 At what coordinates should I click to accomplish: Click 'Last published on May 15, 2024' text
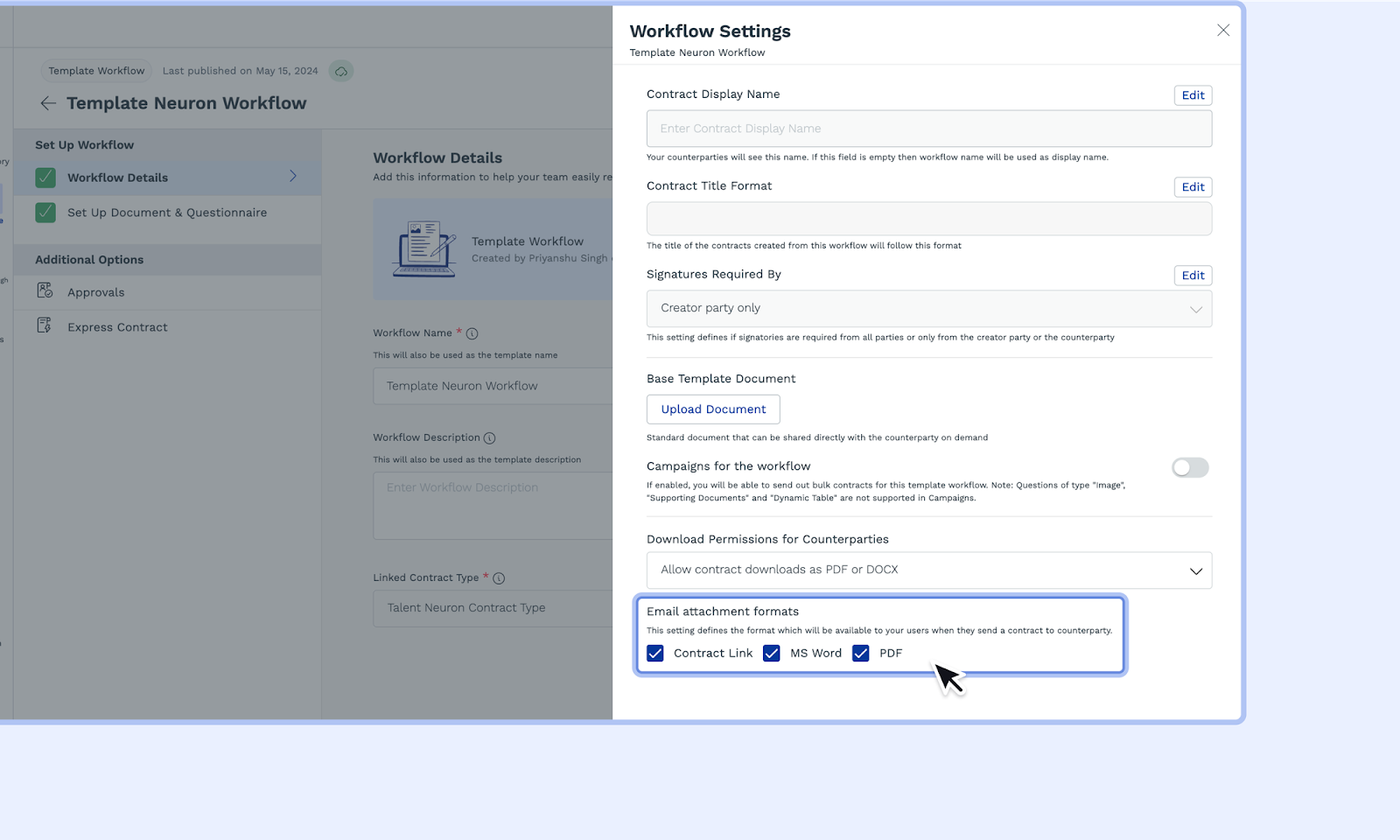pyautogui.click(x=241, y=71)
